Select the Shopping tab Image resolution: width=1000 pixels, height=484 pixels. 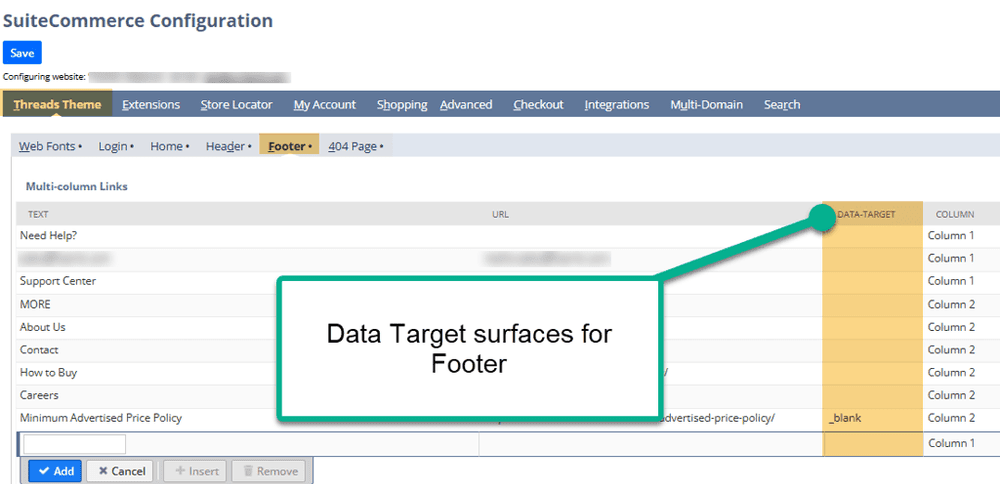pos(402,105)
